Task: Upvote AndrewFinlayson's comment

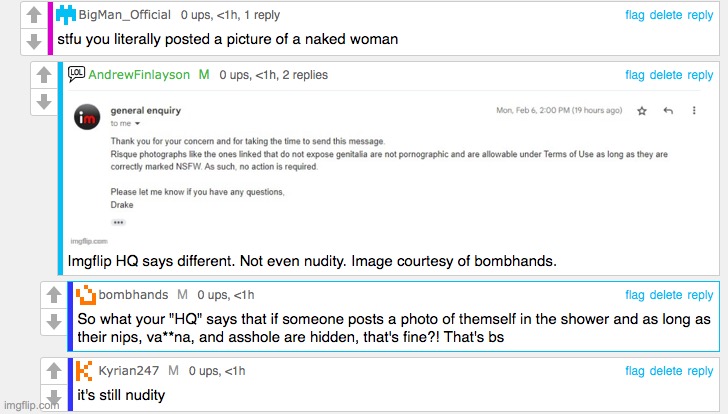Action: [44, 75]
